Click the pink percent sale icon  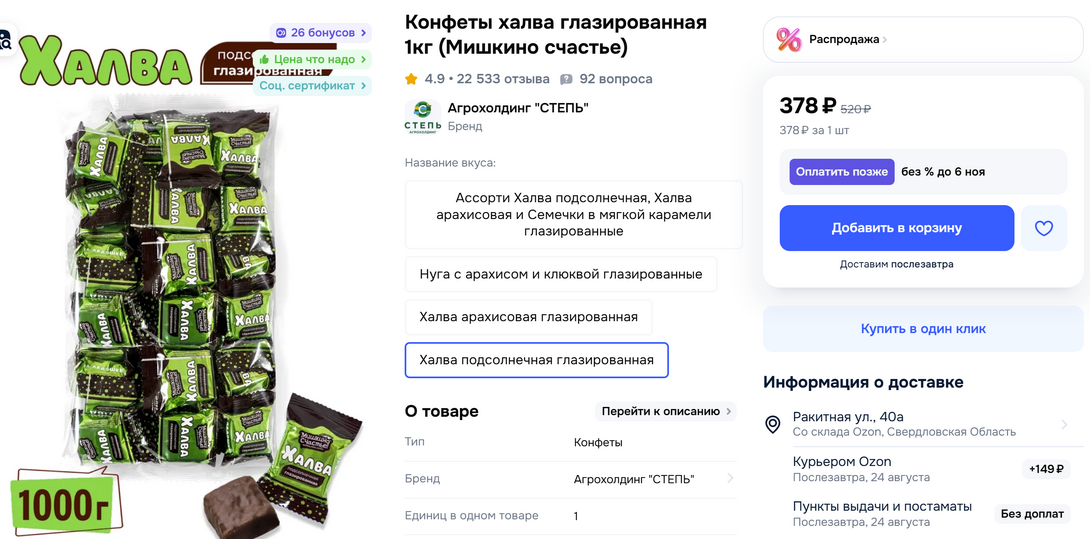[789, 40]
